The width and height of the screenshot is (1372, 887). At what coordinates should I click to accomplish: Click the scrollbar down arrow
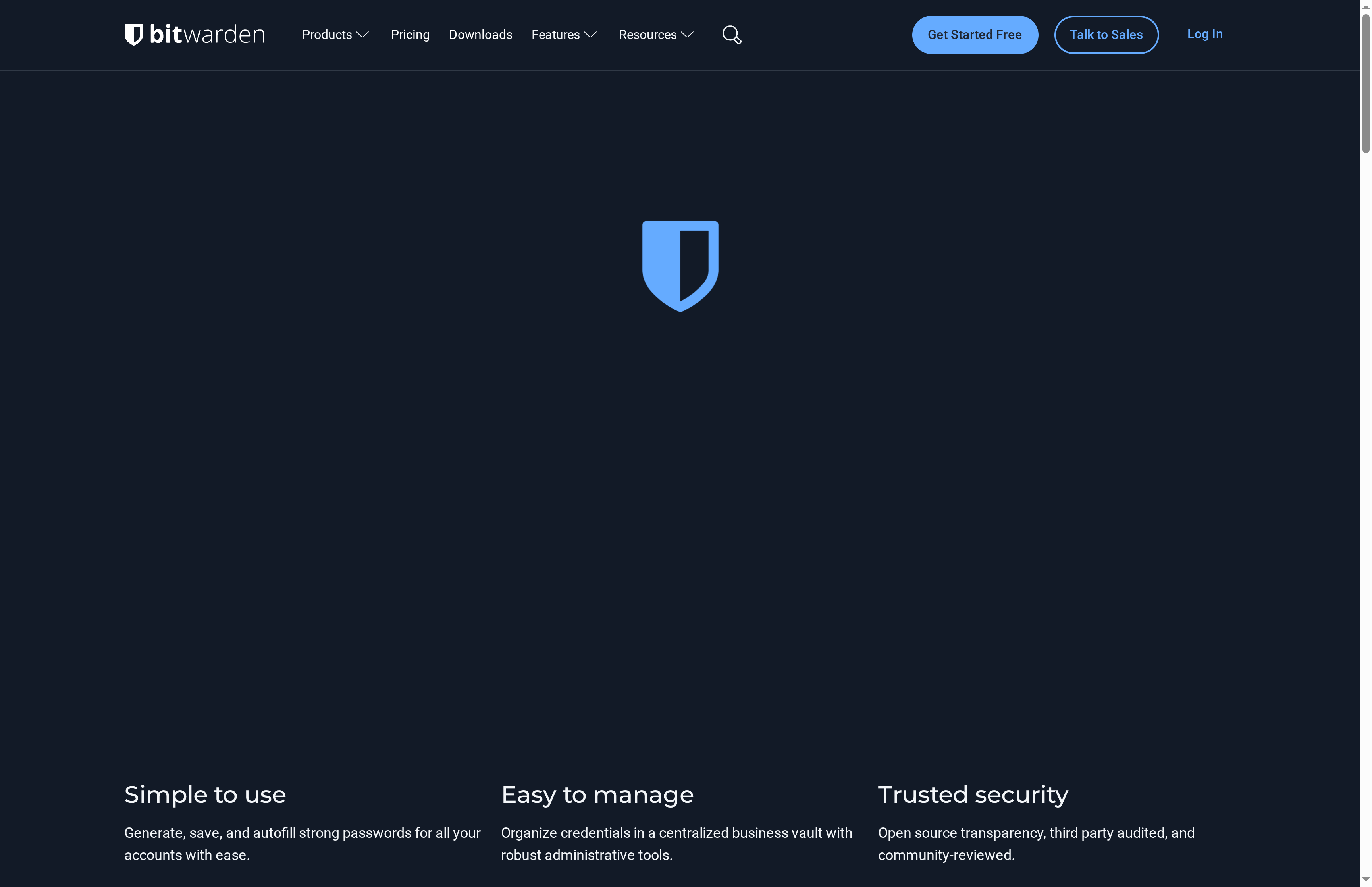click(x=1366, y=879)
